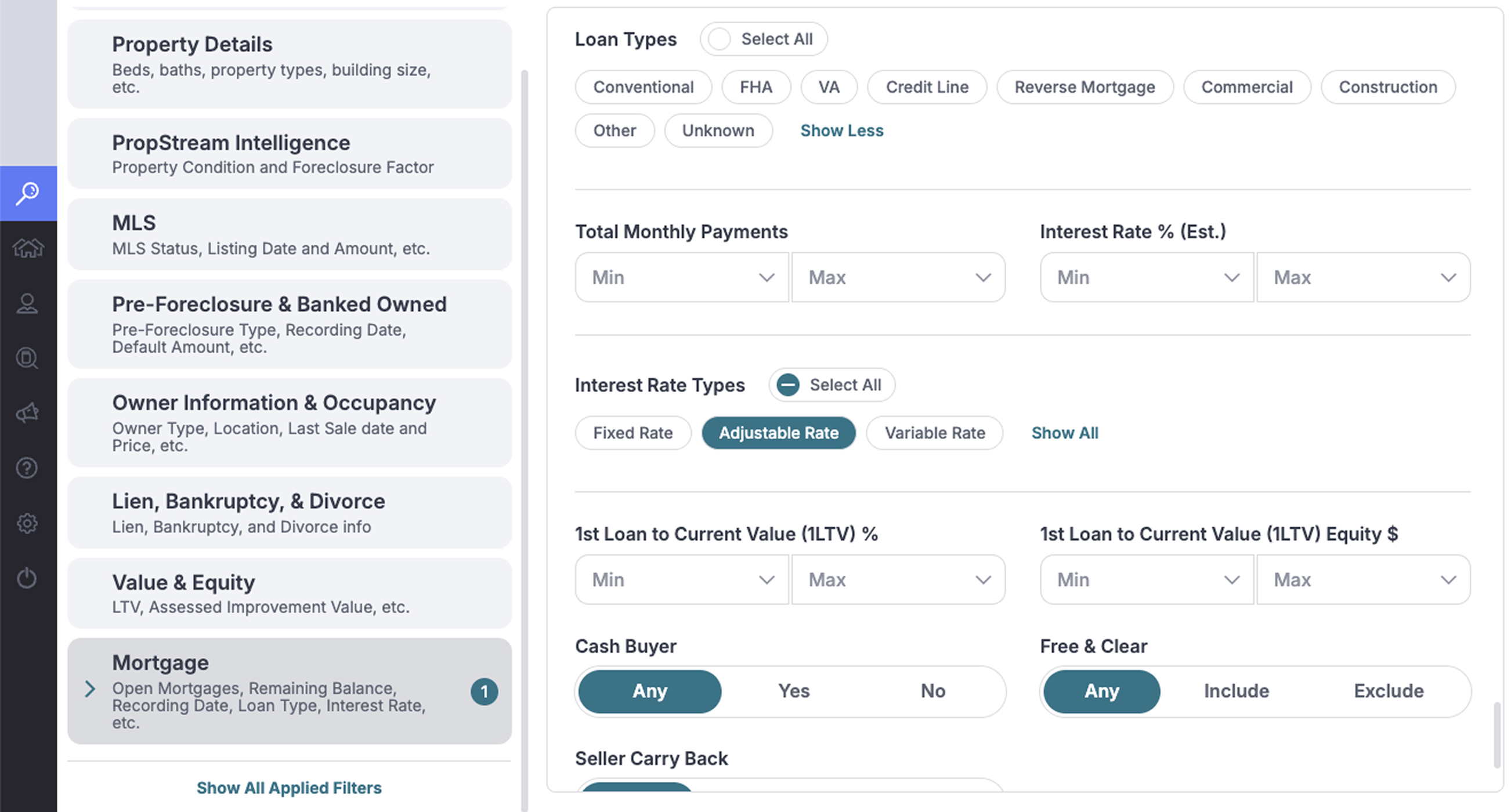1511x812 pixels.
Task: Click the megaphone marketing icon in sidebar
Action: point(28,414)
